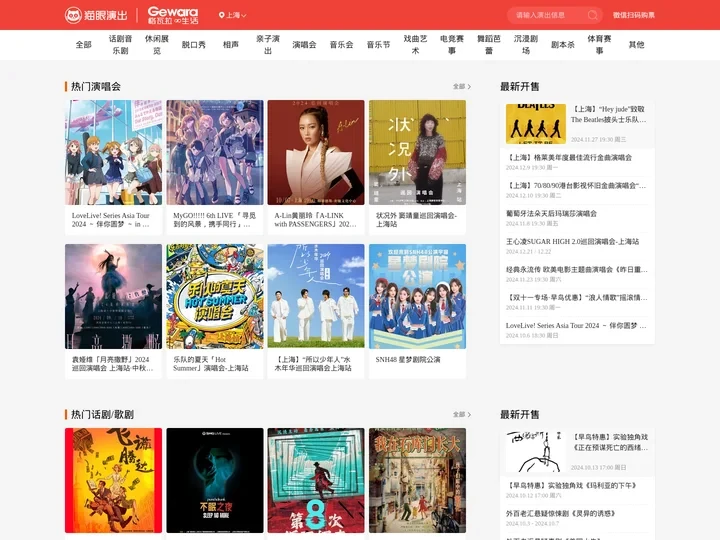The image size is (720, 540).
Task: Open 正在预谋死亡的西绪 listing text
Action: pyautogui.click(x=610, y=442)
